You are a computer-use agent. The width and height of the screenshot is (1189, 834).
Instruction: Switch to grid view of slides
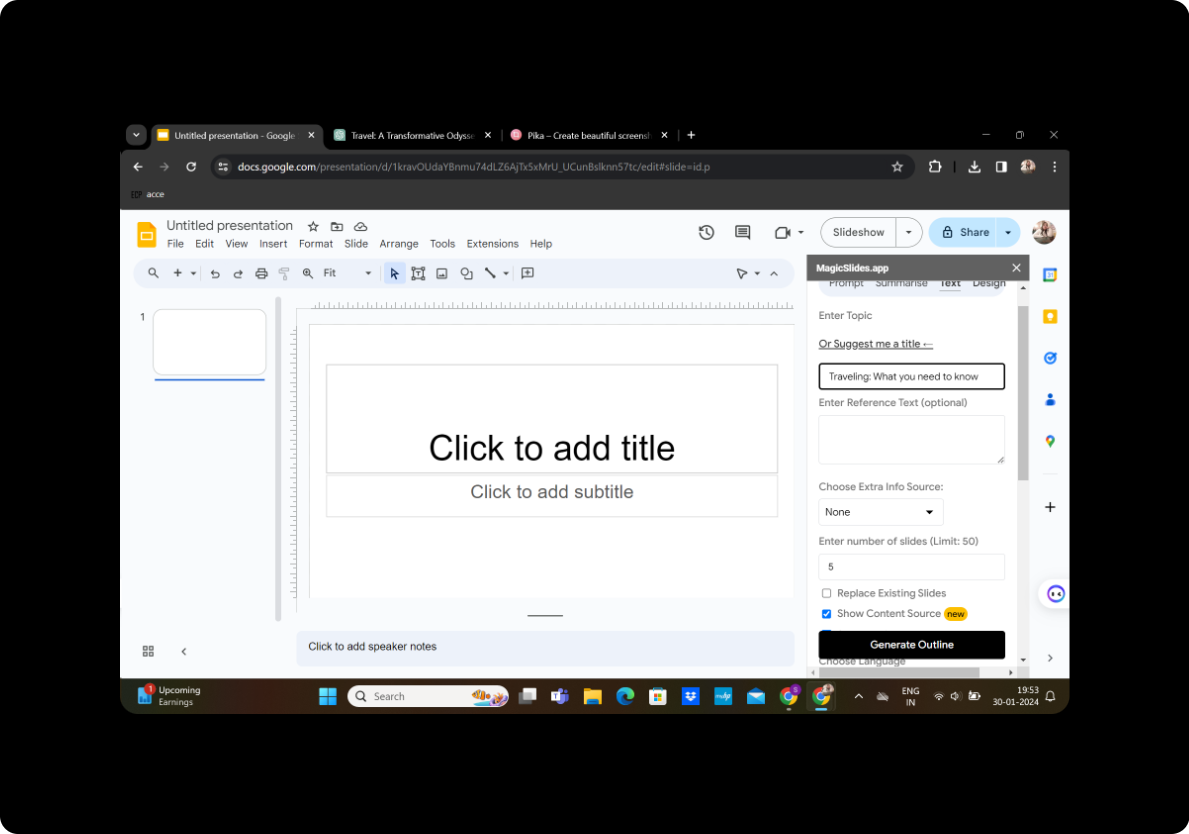tap(149, 651)
